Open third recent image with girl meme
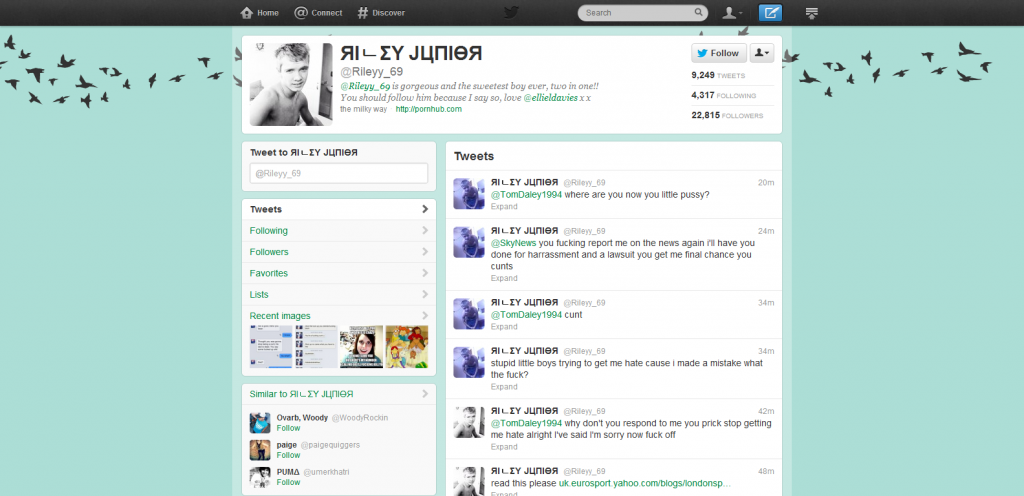 click(x=361, y=347)
